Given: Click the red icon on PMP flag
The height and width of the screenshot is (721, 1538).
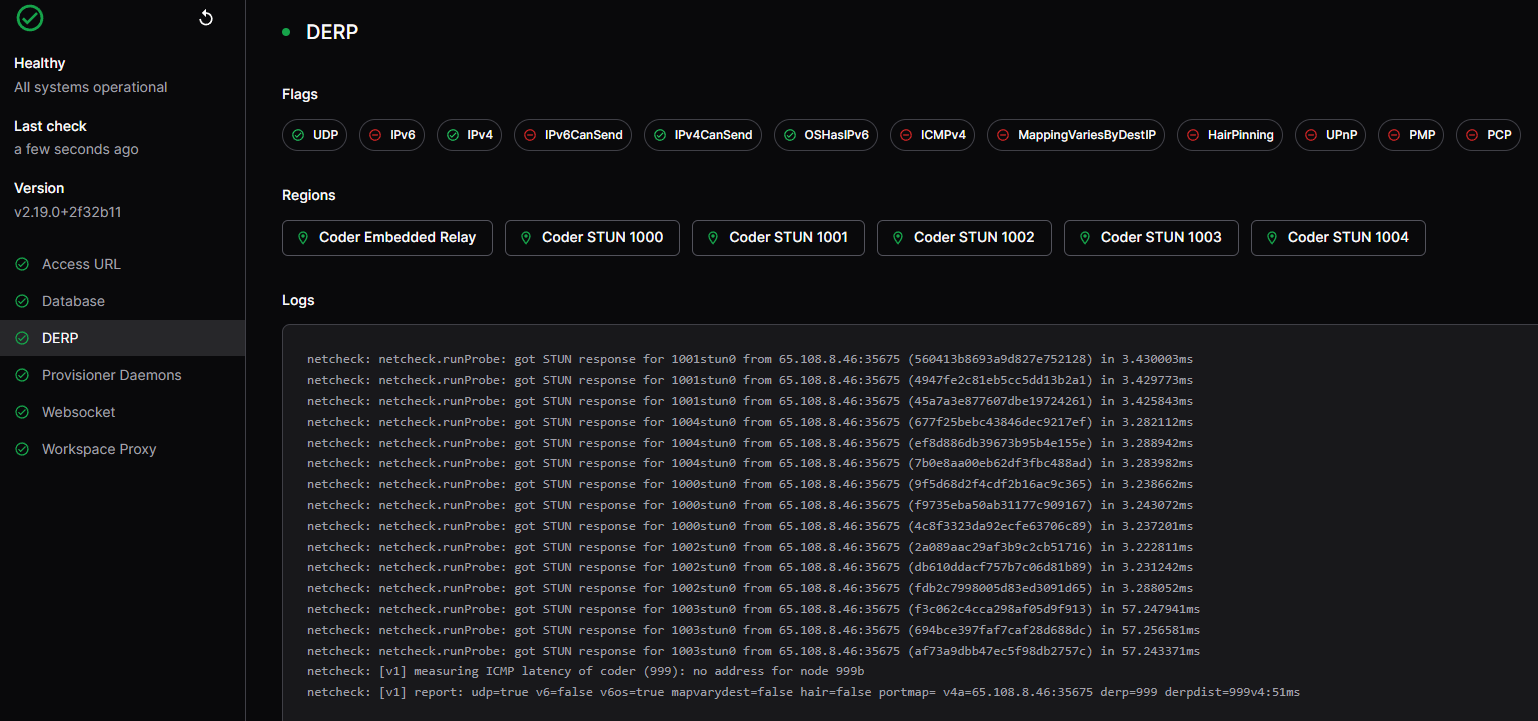Looking at the screenshot, I should (1394, 135).
